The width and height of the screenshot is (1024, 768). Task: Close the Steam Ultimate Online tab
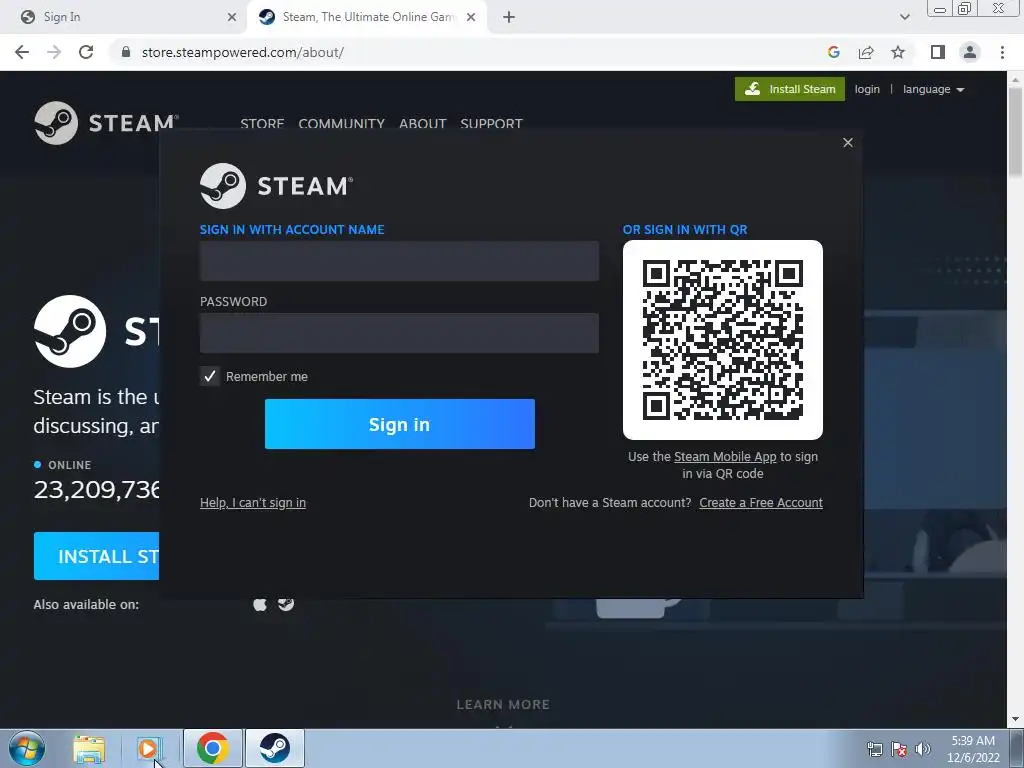click(471, 17)
